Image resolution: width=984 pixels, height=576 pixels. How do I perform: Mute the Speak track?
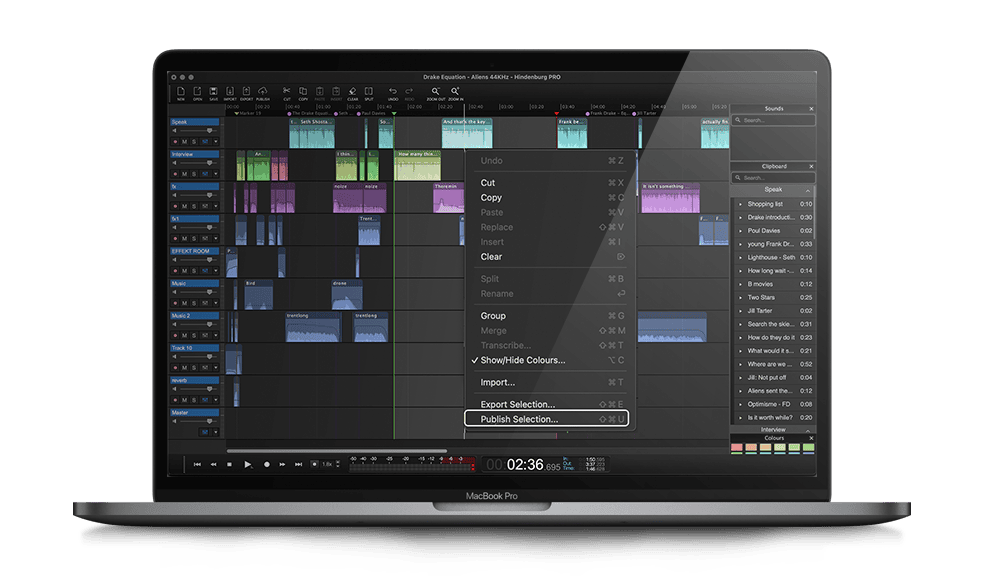click(184, 142)
